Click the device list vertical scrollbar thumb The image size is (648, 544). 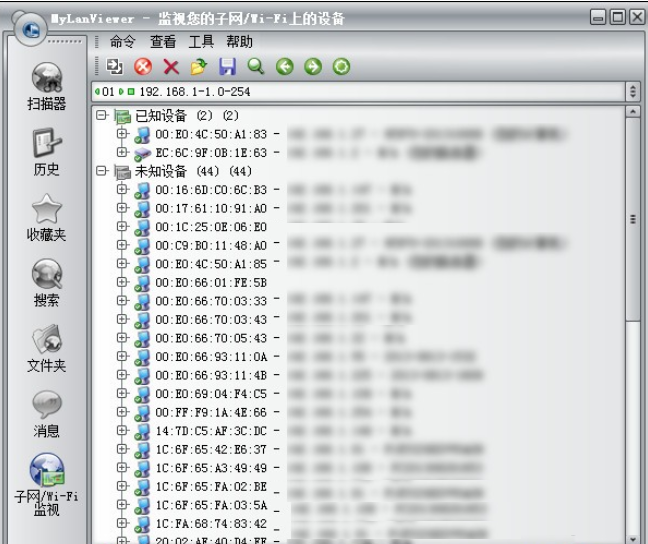pyautogui.click(x=633, y=219)
